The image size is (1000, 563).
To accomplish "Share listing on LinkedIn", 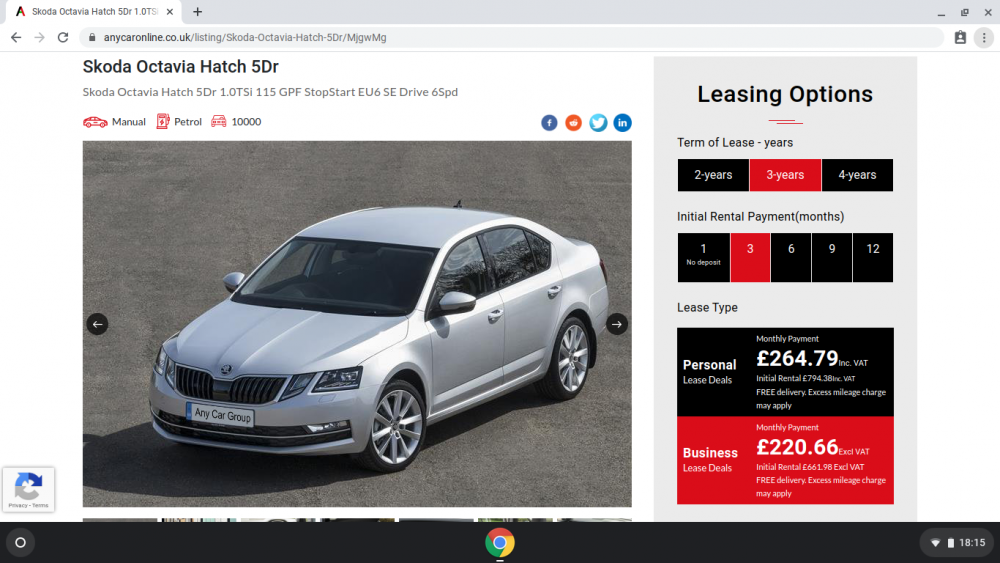I will 622,122.
